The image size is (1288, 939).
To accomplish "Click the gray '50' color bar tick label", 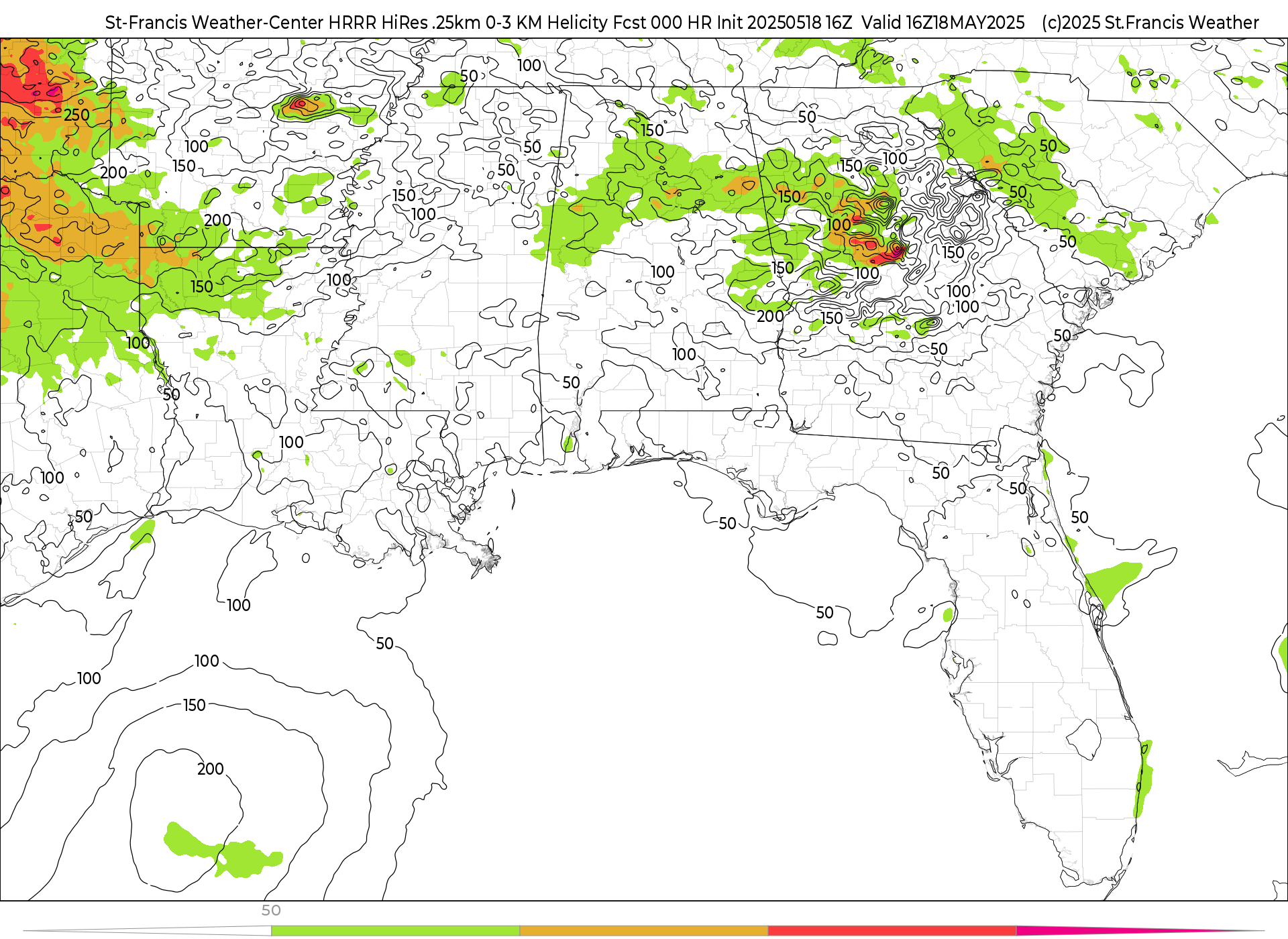I will [271, 910].
